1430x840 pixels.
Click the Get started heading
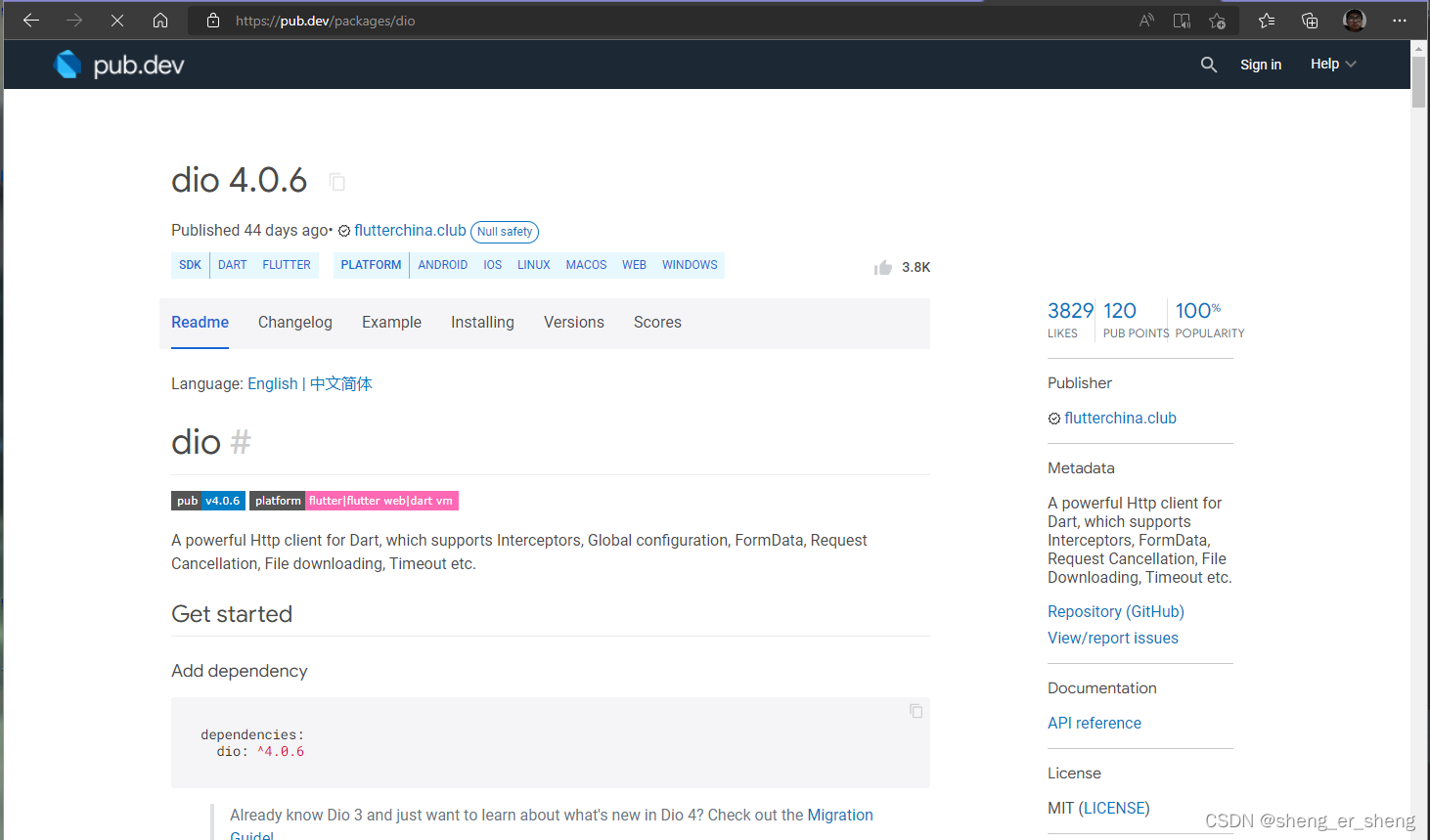(232, 614)
